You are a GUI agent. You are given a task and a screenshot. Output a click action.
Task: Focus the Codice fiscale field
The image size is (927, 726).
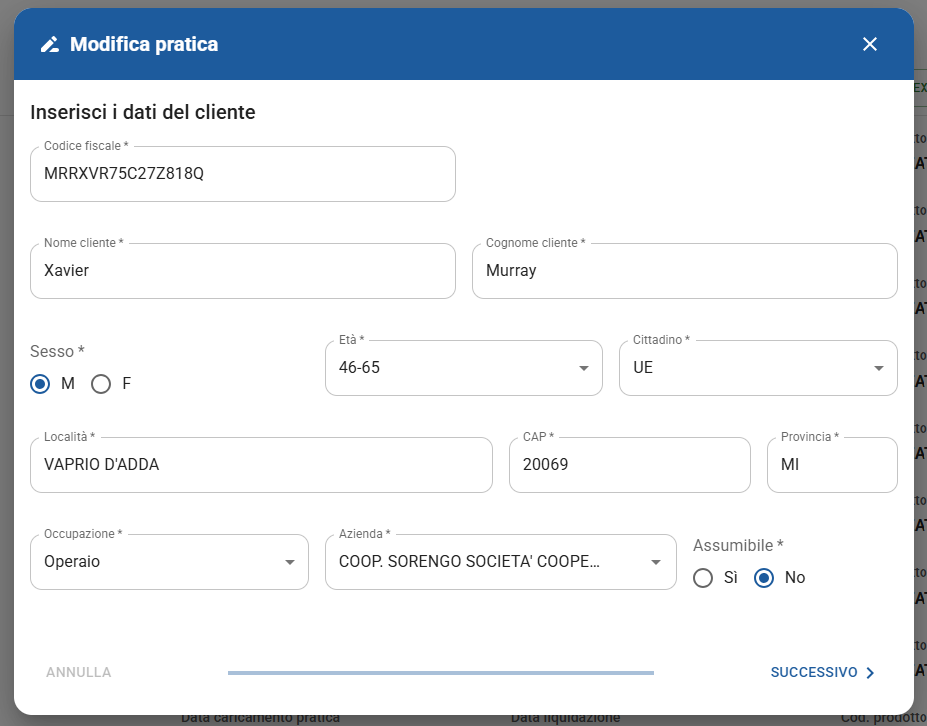pyautogui.click(x=242, y=174)
